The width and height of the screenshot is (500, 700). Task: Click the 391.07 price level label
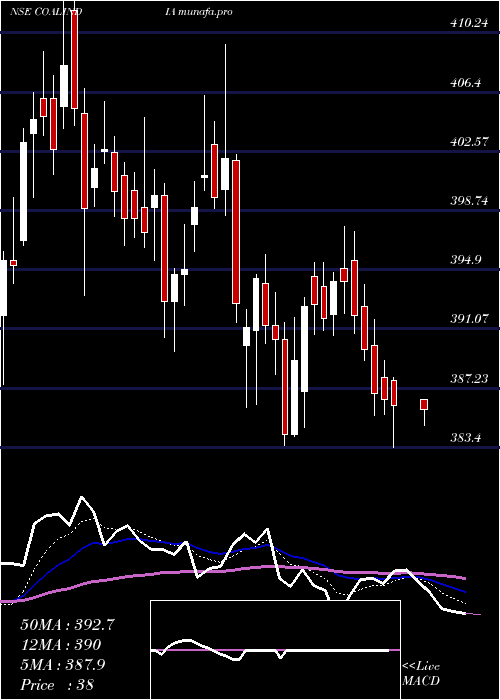click(469, 319)
